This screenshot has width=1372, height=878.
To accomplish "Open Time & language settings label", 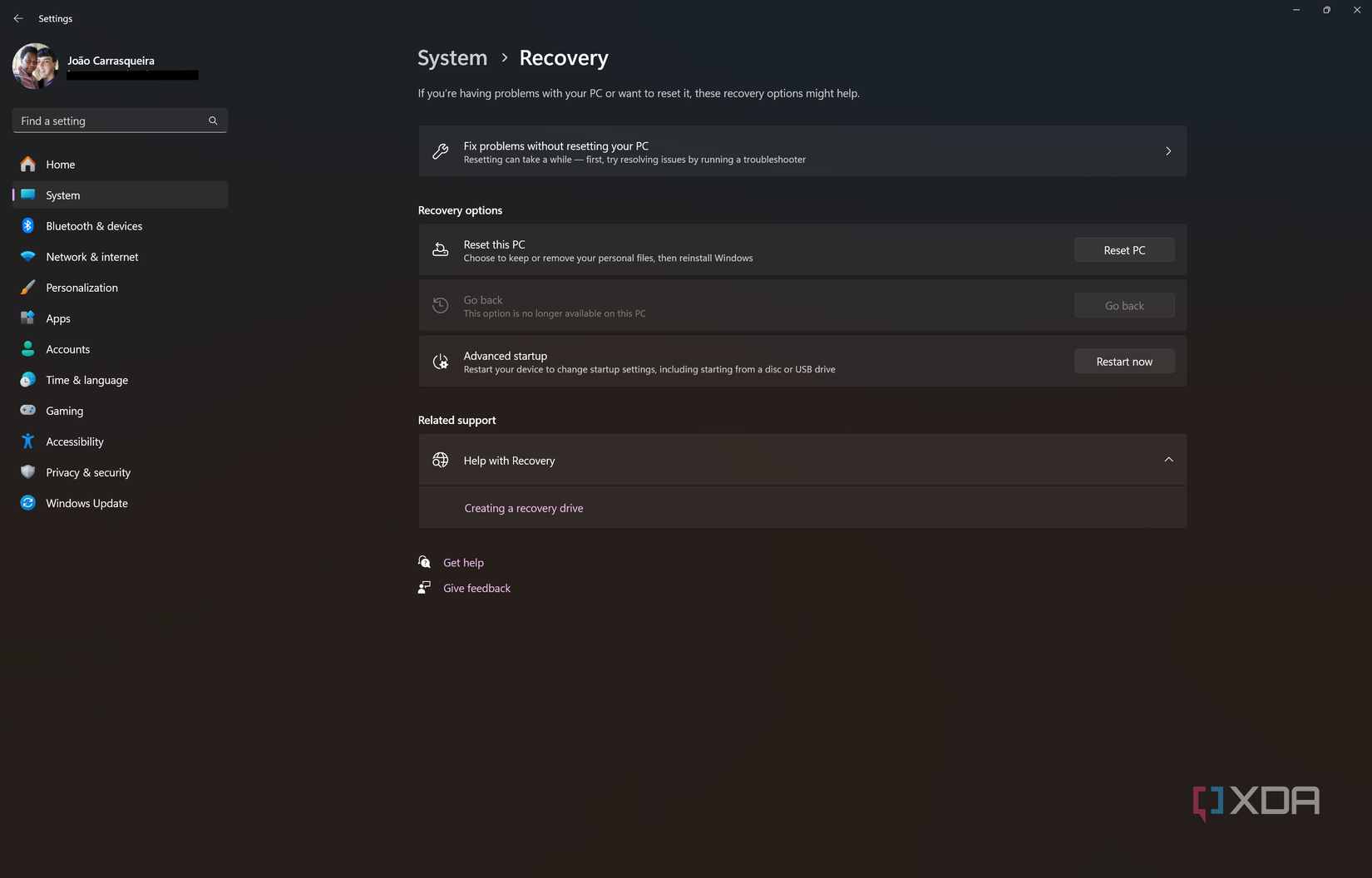I will click(86, 380).
